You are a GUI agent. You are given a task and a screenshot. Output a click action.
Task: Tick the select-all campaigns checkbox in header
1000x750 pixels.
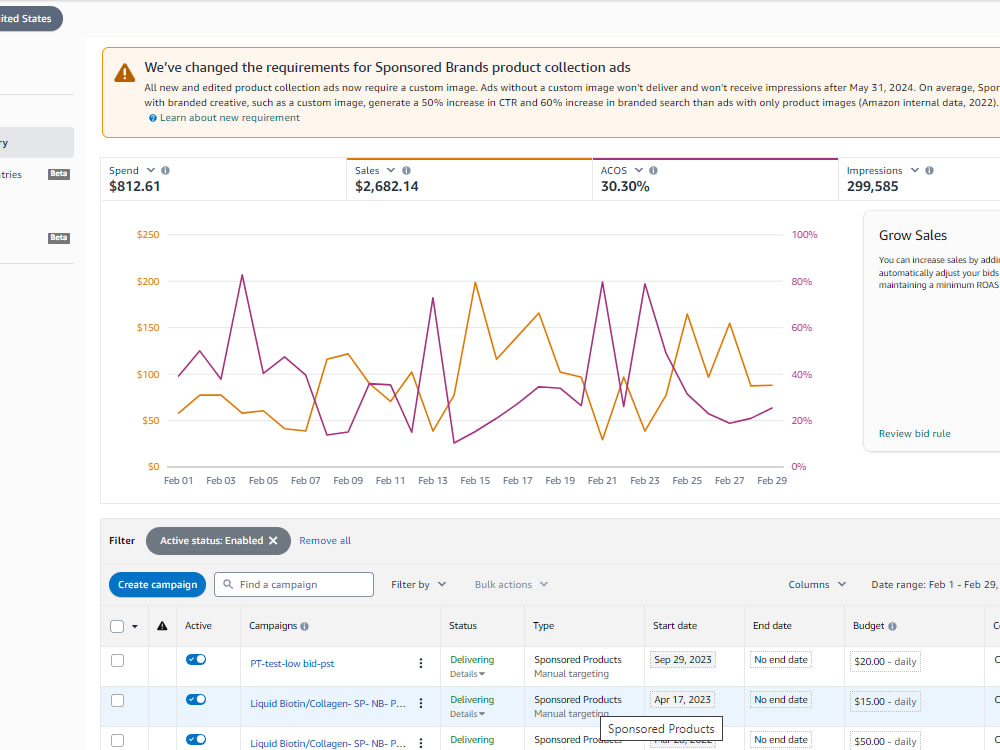tap(117, 626)
